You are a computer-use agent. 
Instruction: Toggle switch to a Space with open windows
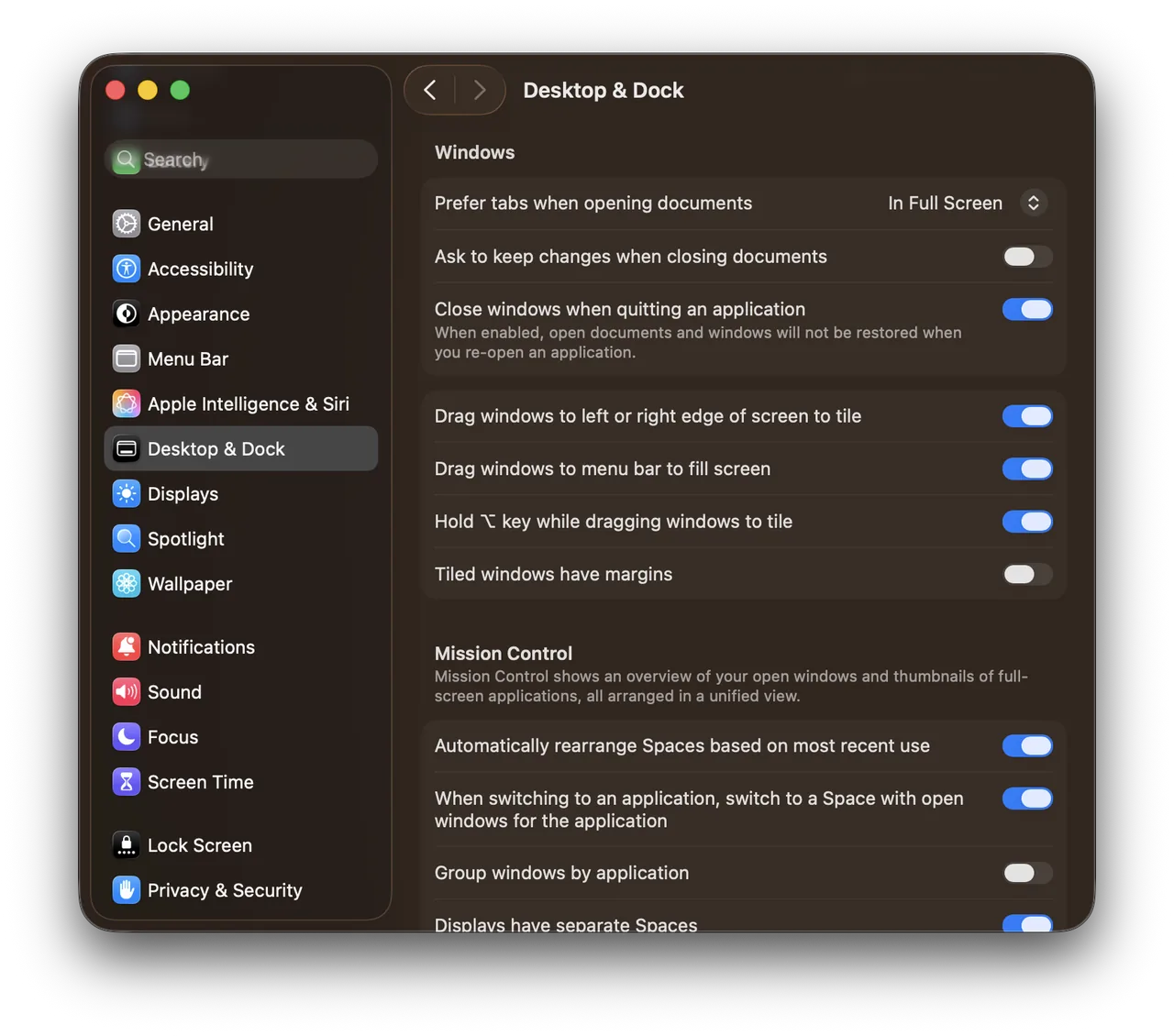(x=1027, y=799)
